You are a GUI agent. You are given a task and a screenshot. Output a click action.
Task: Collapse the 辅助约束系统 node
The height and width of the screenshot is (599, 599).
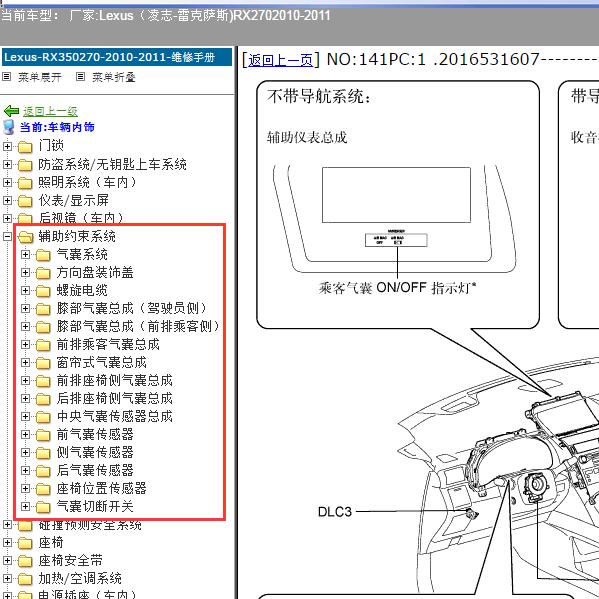coord(7,236)
